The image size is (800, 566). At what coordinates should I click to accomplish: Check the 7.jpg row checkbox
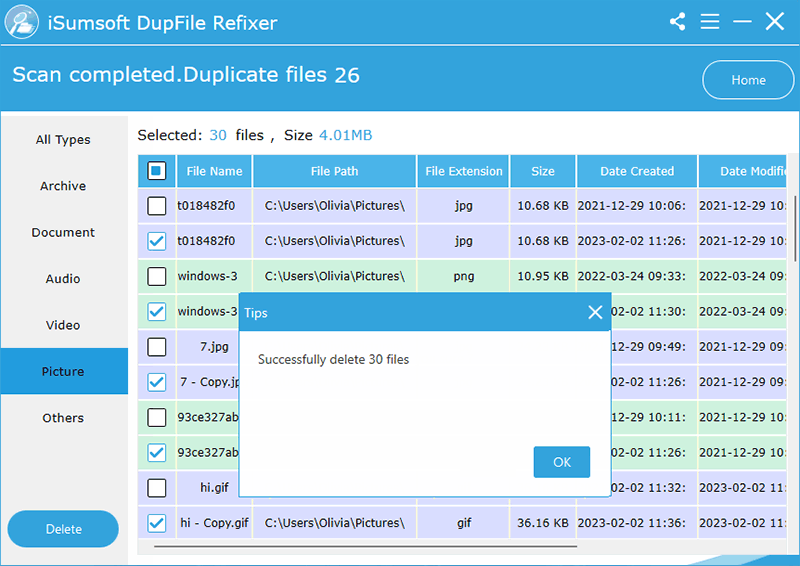click(x=157, y=347)
